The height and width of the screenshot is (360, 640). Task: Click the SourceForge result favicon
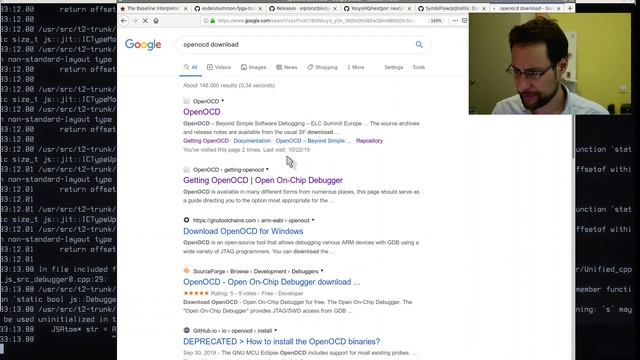click(x=187, y=271)
